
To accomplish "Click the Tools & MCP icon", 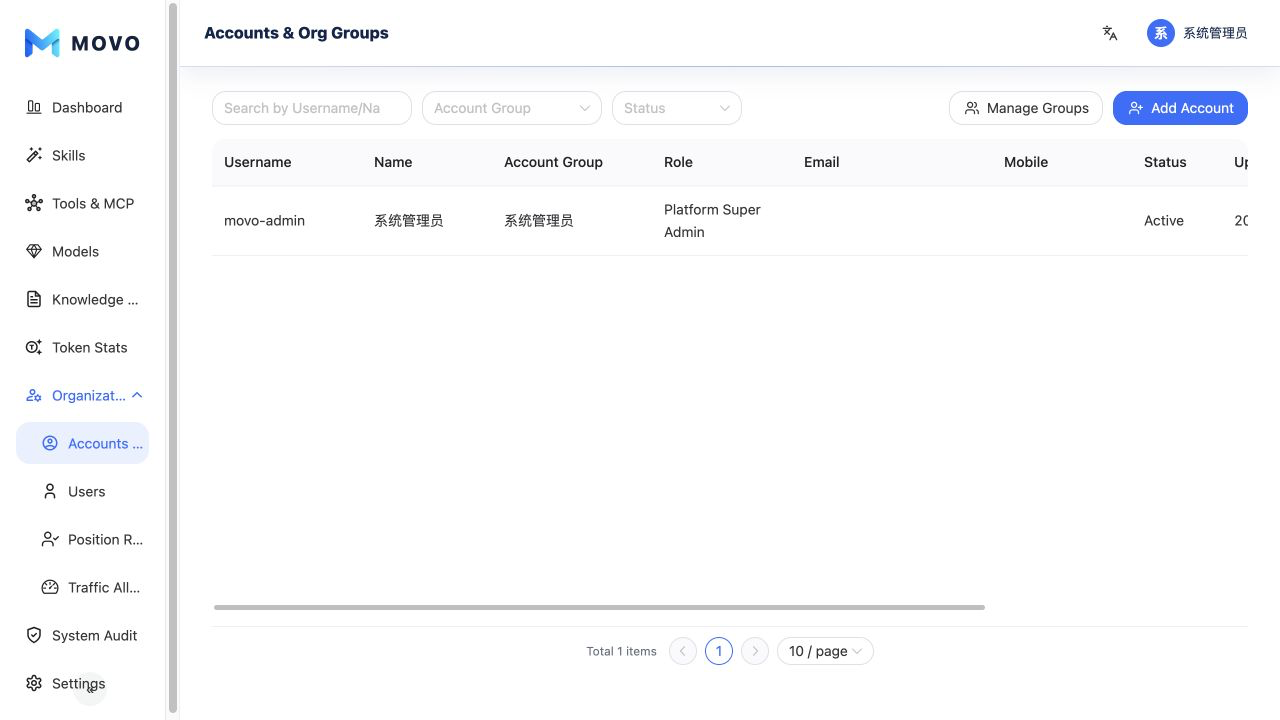I will click(x=34, y=203).
